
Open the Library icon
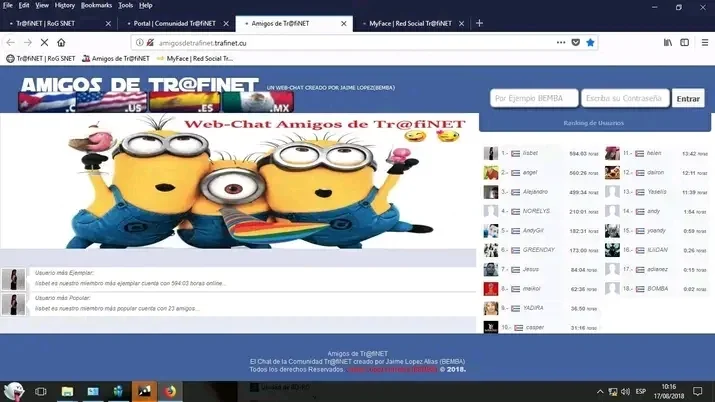coord(668,42)
